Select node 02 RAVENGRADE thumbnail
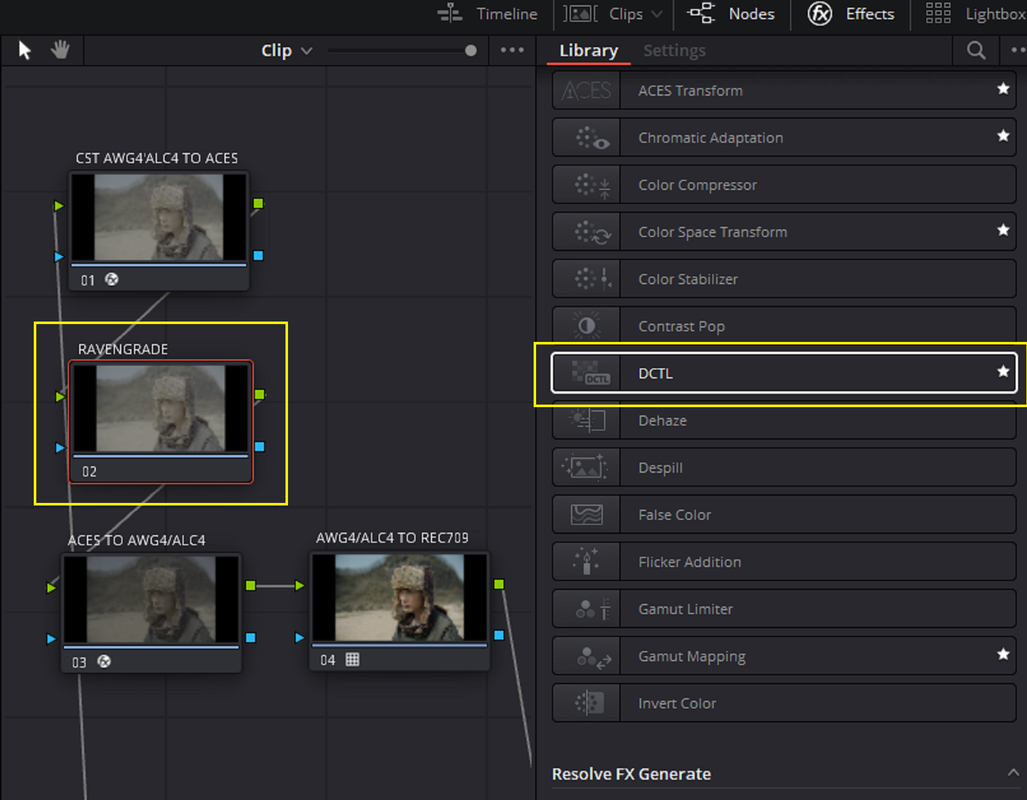This screenshot has width=1027, height=800. [160, 408]
